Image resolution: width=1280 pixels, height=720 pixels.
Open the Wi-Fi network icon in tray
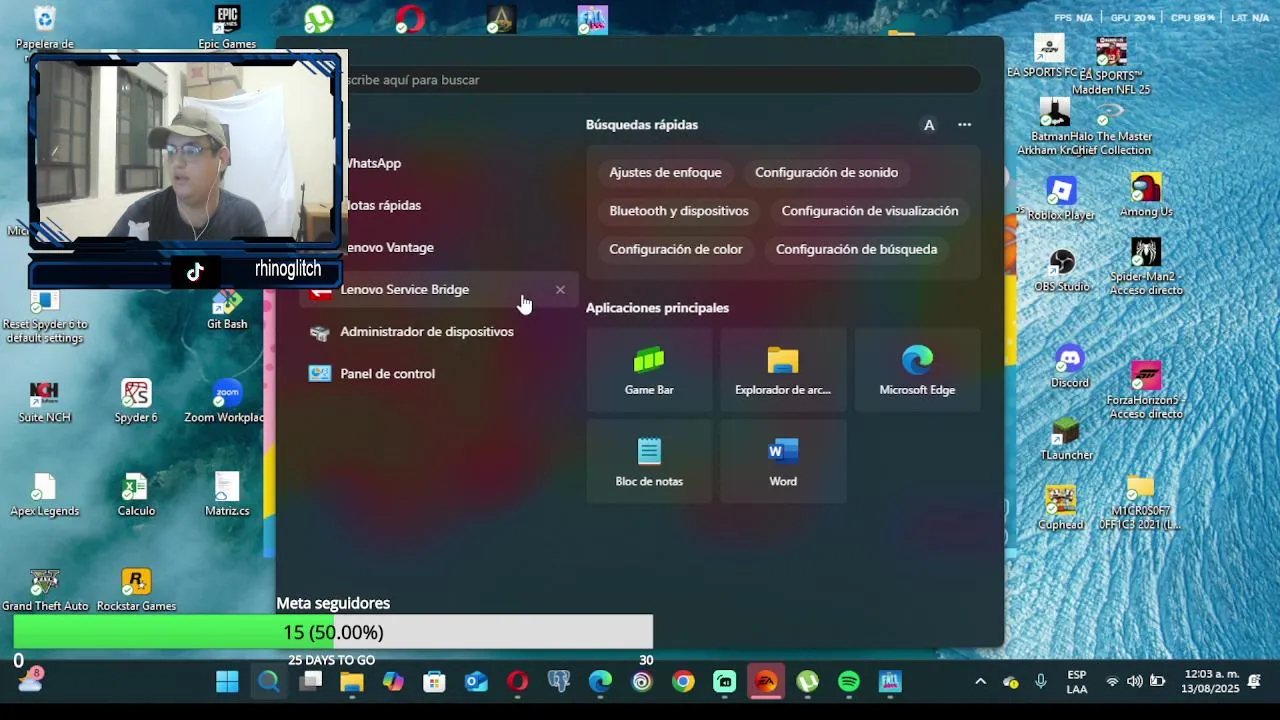coord(1112,682)
